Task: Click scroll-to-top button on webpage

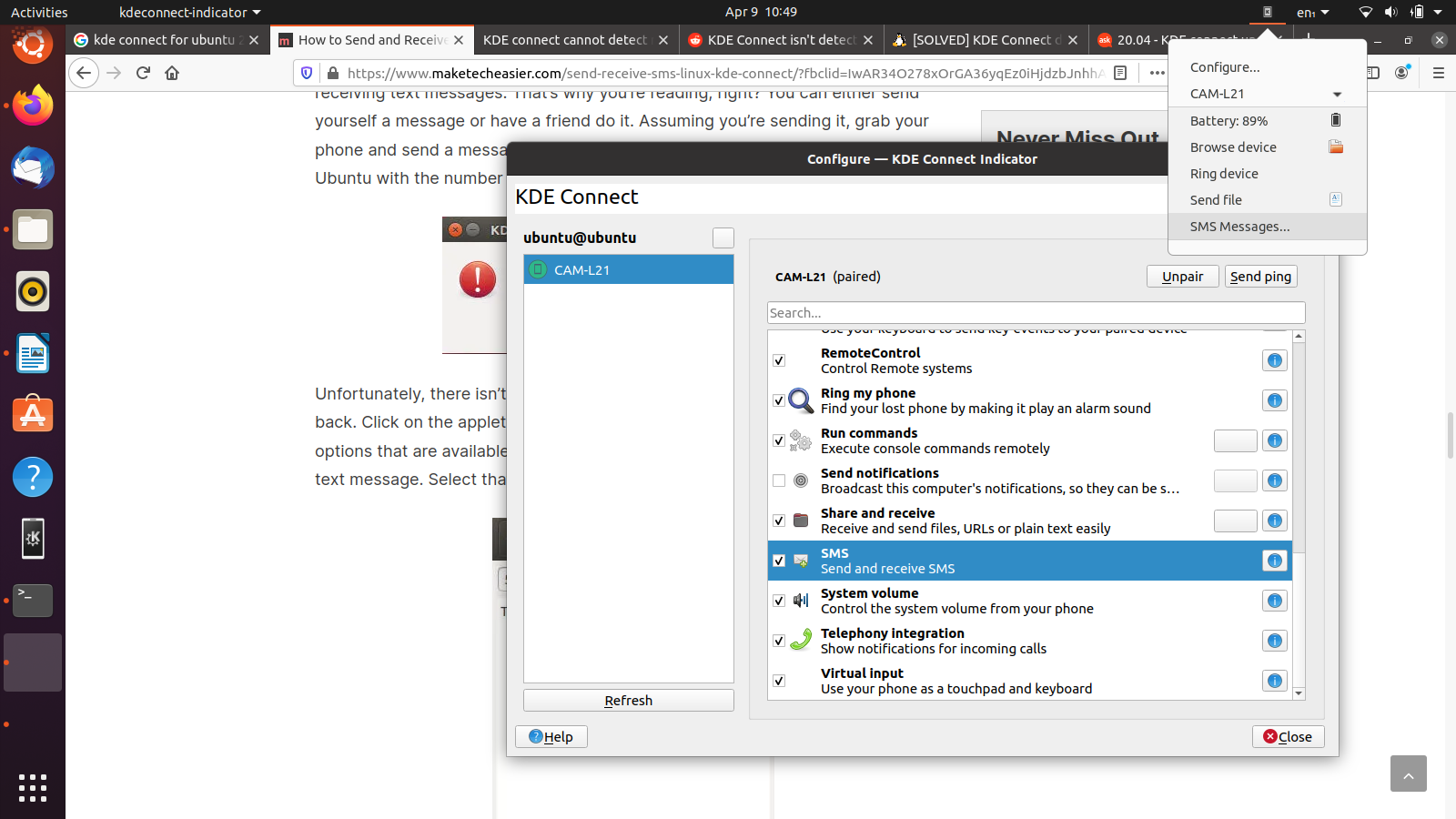Action: click(1409, 773)
